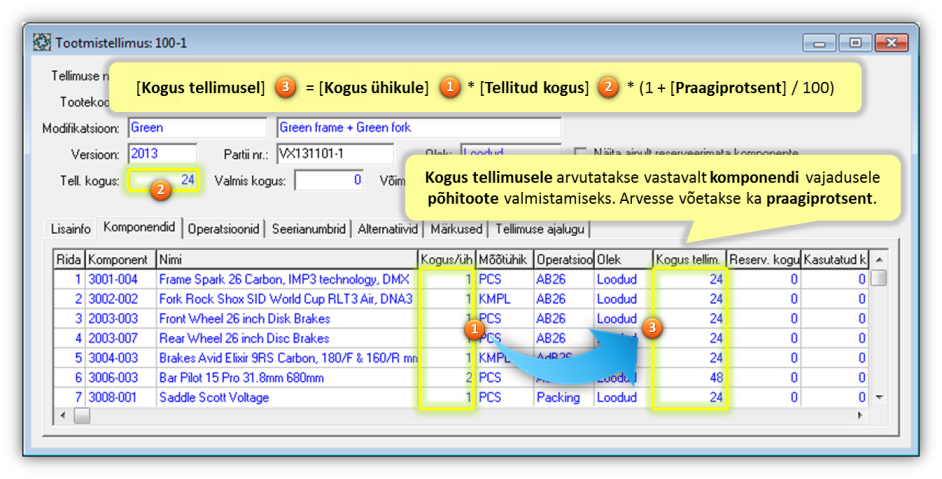This screenshot has width=942, height=479.
Task: Switch to the Operatsioonid tab
Action: coord(226,229)
